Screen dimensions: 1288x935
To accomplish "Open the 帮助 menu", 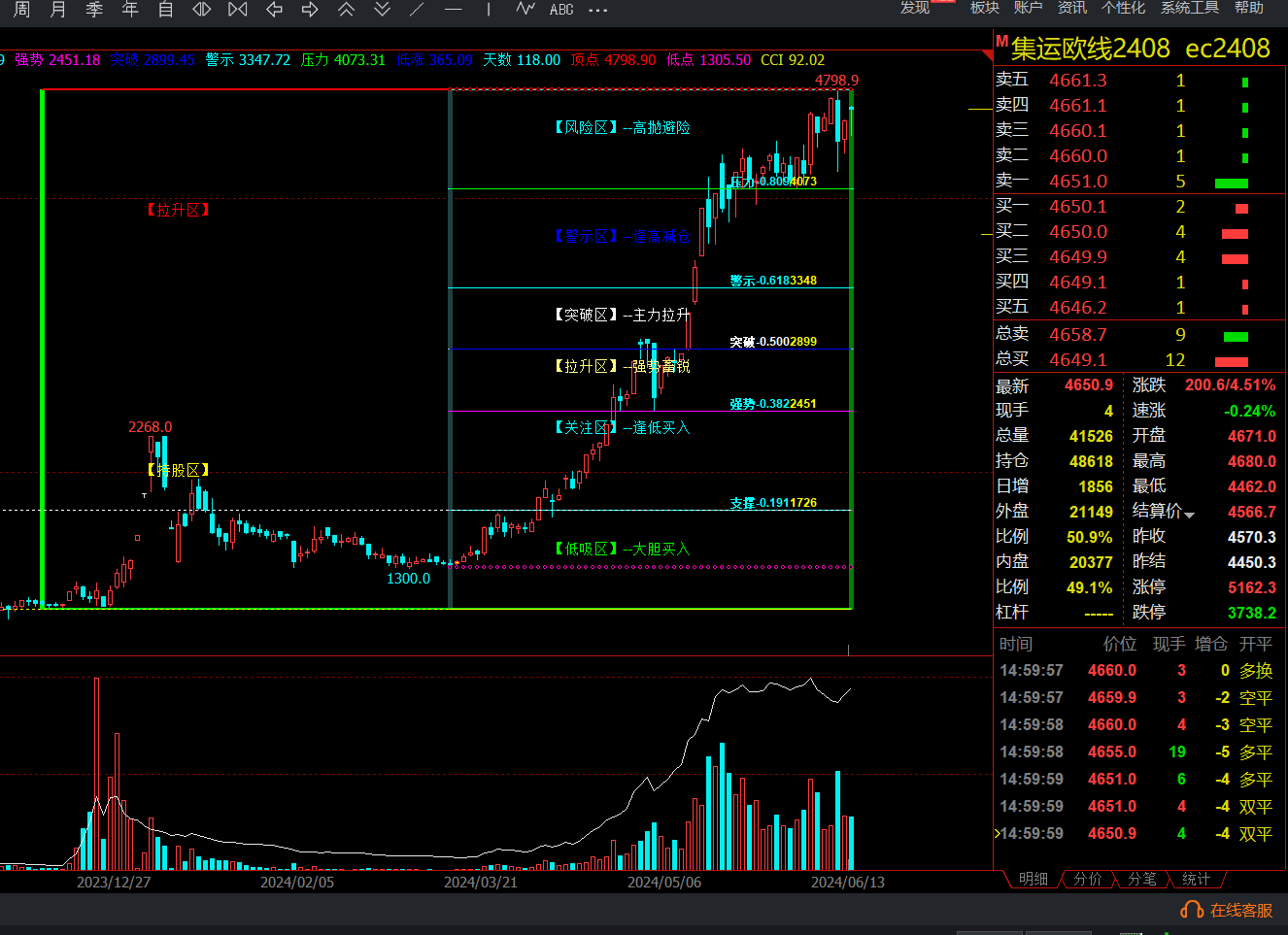I will tap(1249, 7).
